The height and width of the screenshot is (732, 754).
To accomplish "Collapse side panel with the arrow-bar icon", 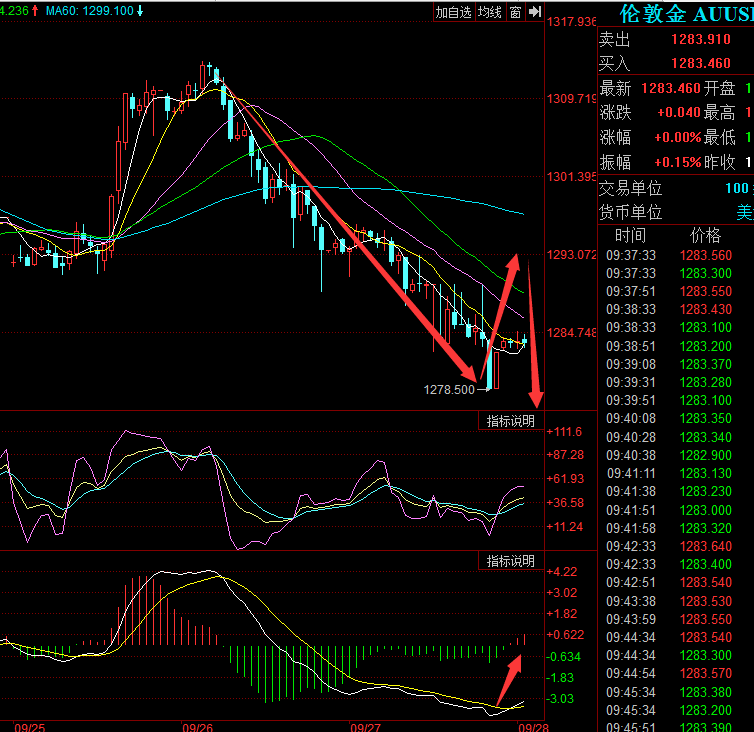I will coord(535,12).
